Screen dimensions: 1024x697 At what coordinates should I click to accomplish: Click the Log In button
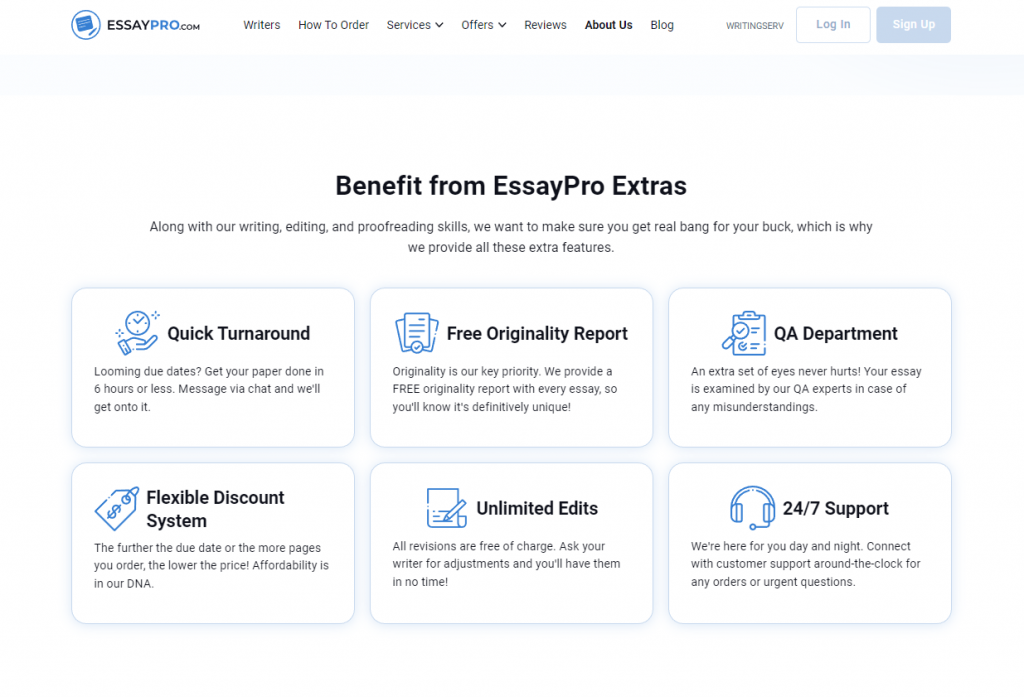833,25
